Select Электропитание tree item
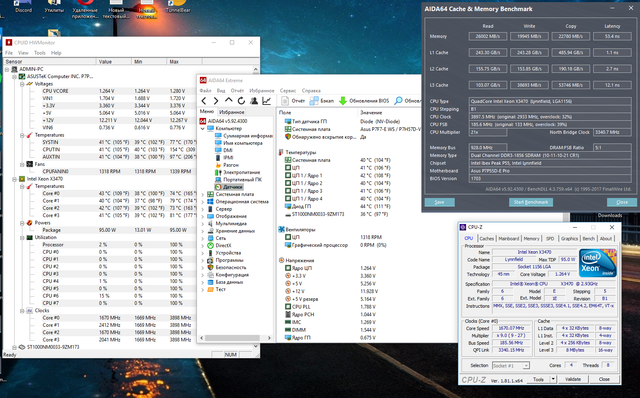Image resolution: width=640 pixels, height=398 pixels. [x=237, y=172]
